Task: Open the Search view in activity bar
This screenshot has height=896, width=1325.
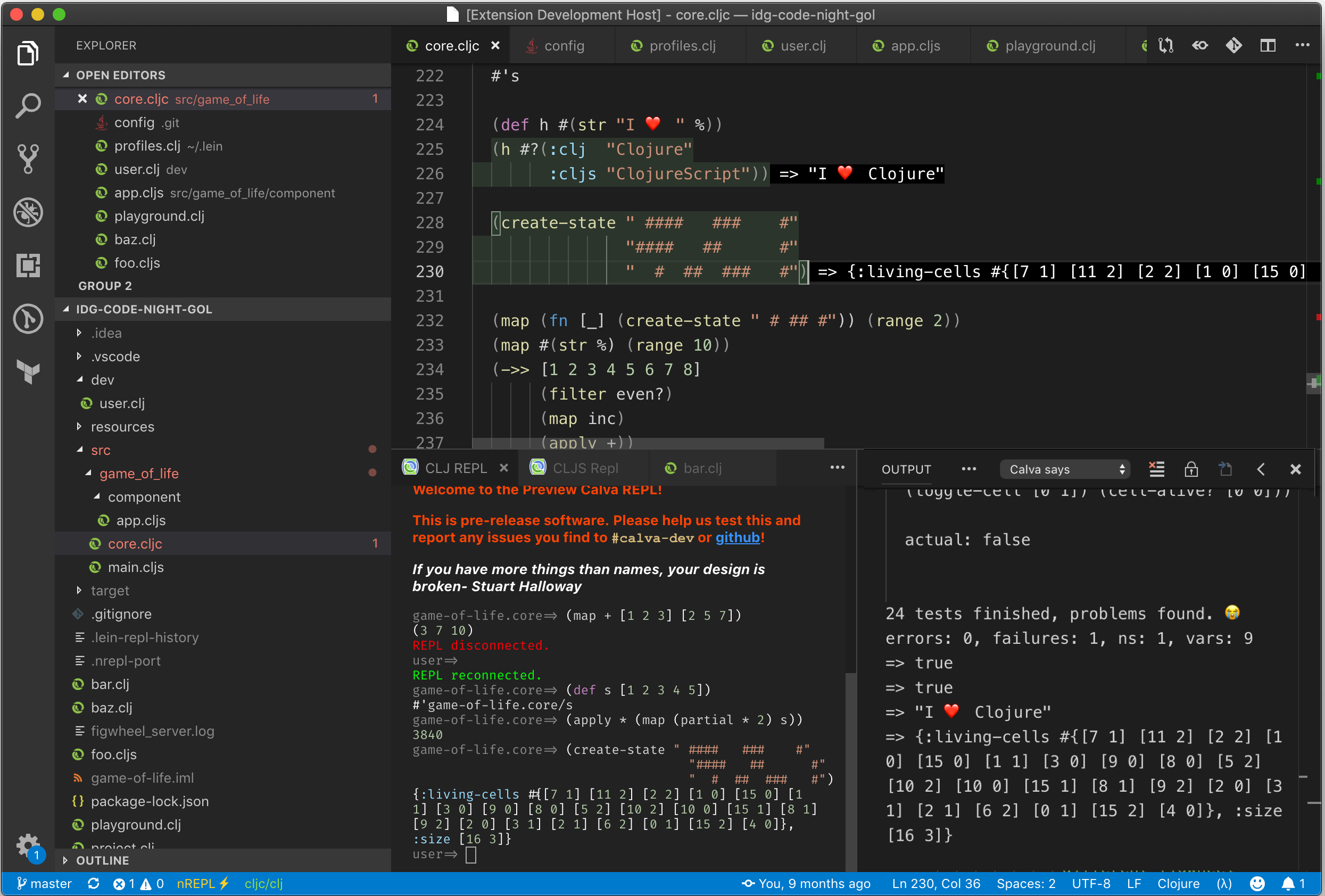Action: (27, 105)
